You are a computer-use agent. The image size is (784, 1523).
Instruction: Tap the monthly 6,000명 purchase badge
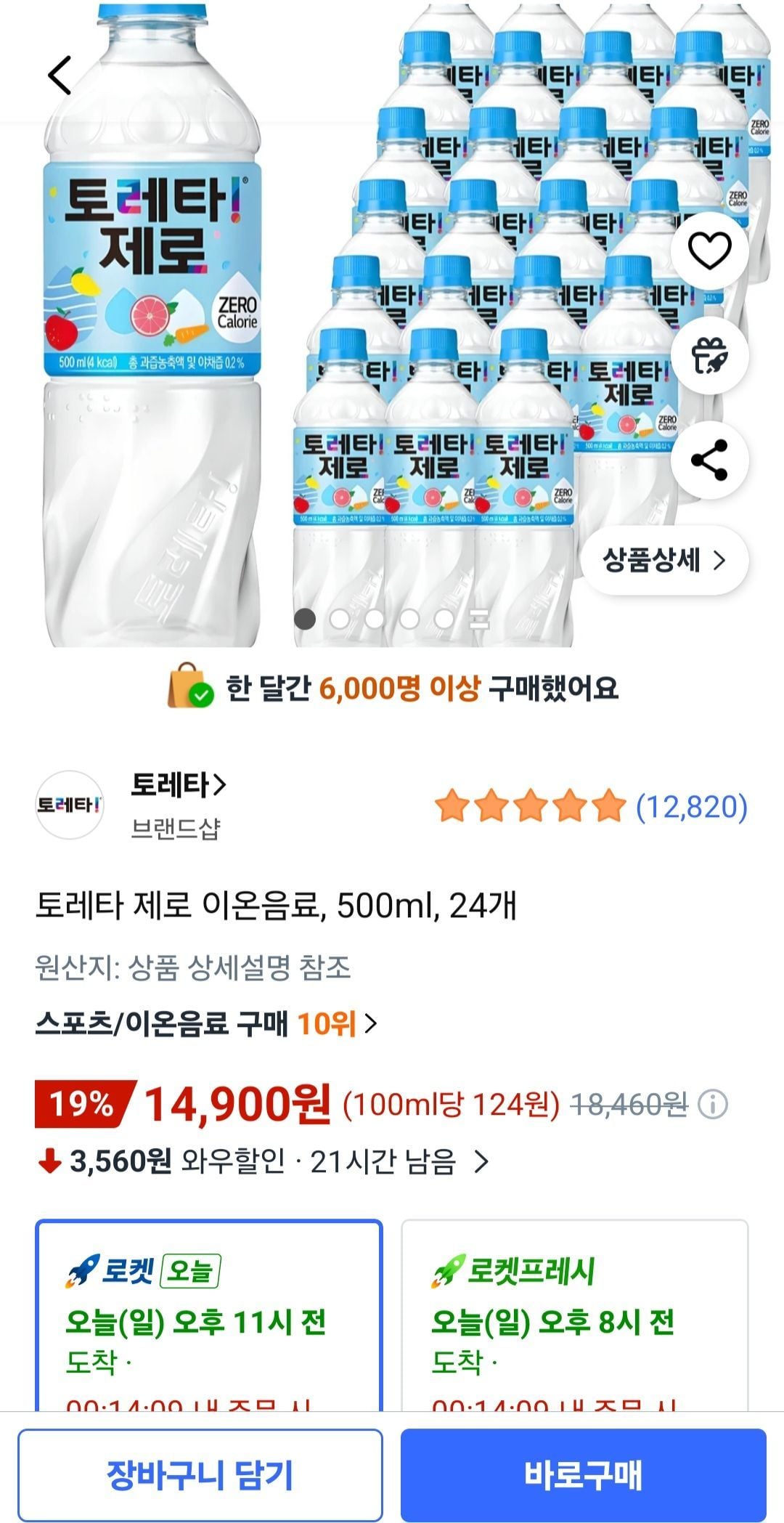(x=392, y=687)
